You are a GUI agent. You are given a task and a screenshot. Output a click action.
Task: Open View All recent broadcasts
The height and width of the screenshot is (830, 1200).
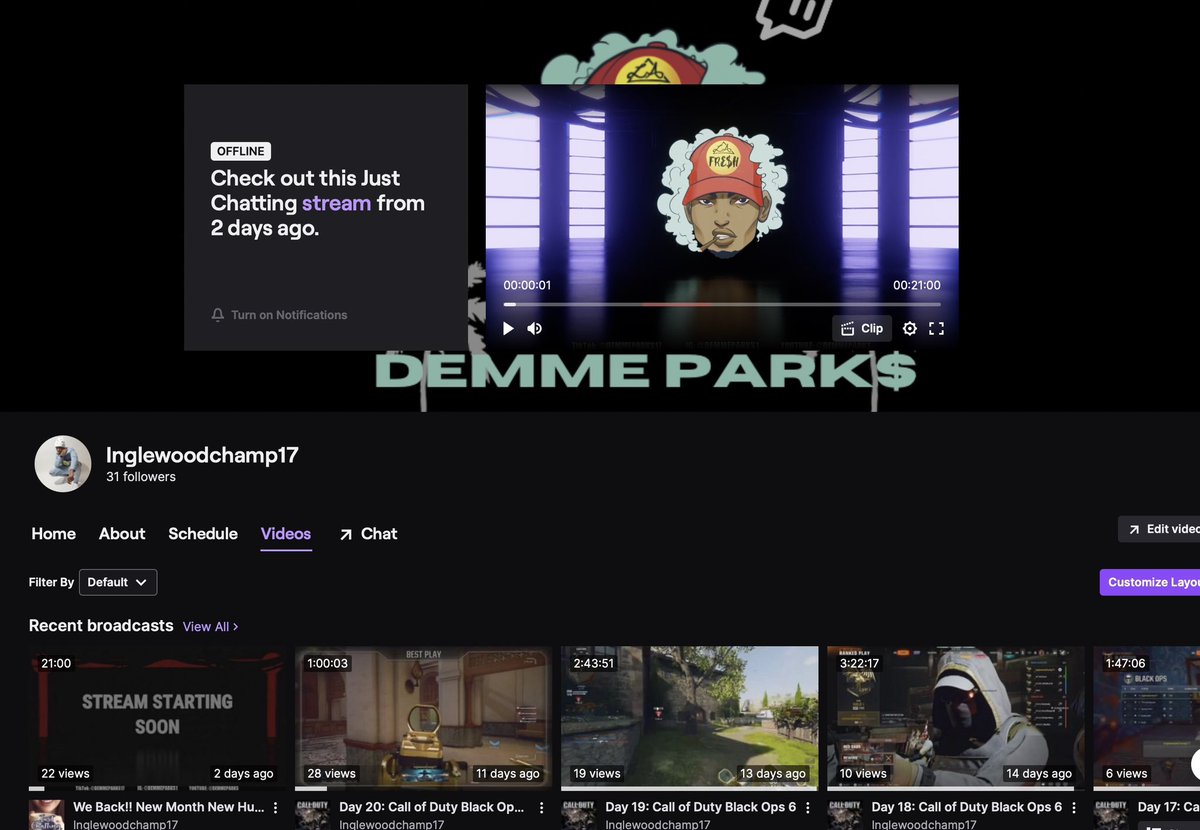pos(210,627)
